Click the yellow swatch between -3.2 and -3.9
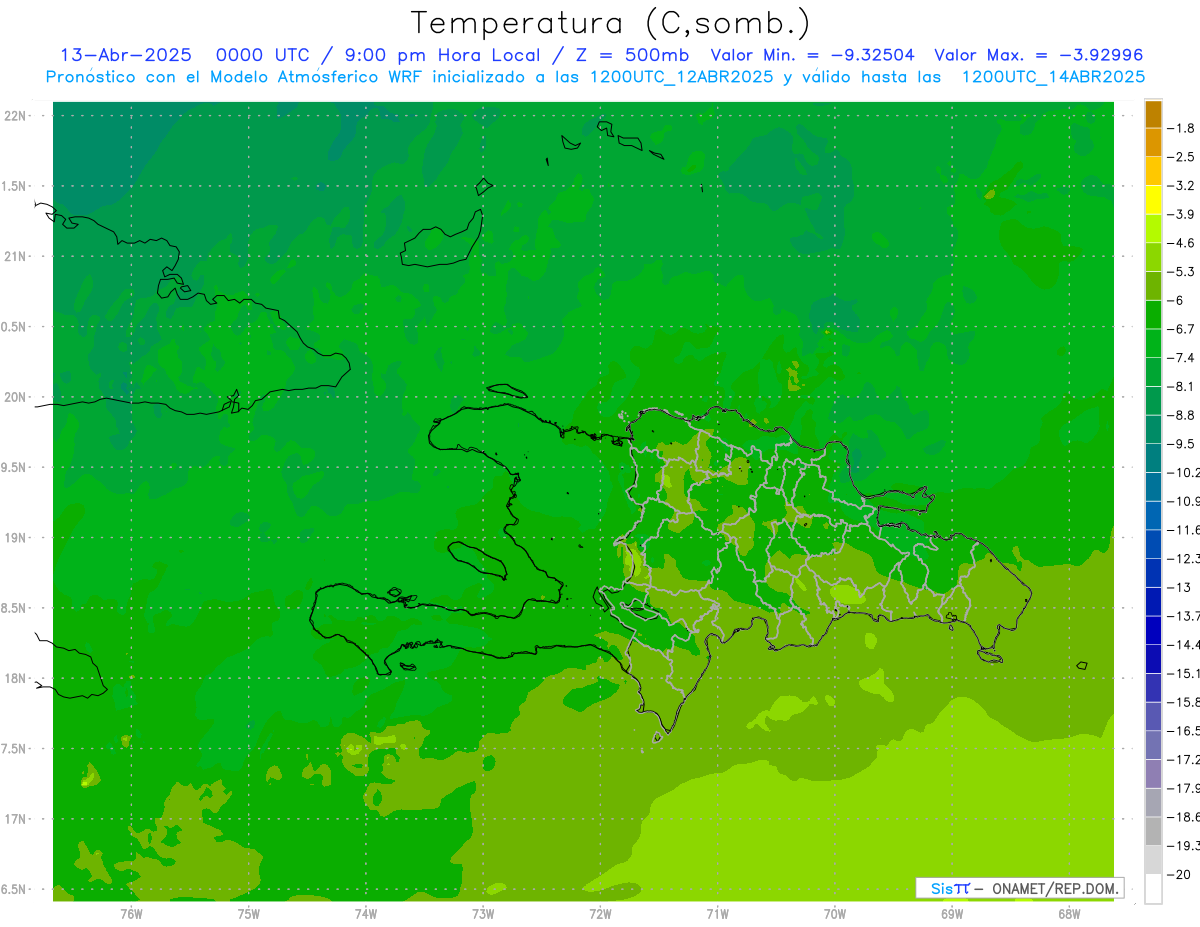1200x927 pixels. point(1153,200)
